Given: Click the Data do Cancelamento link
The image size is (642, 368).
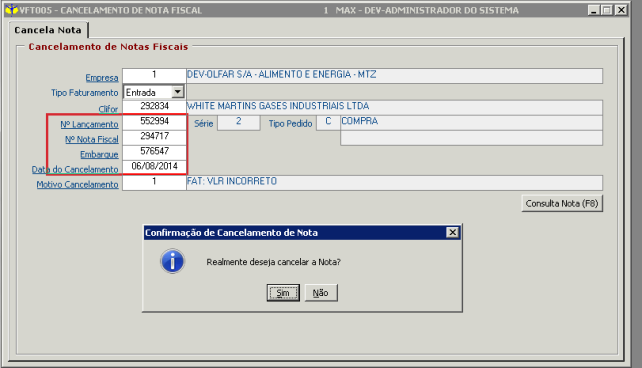Looking at the screenshot, I should (x=75, y=169).
